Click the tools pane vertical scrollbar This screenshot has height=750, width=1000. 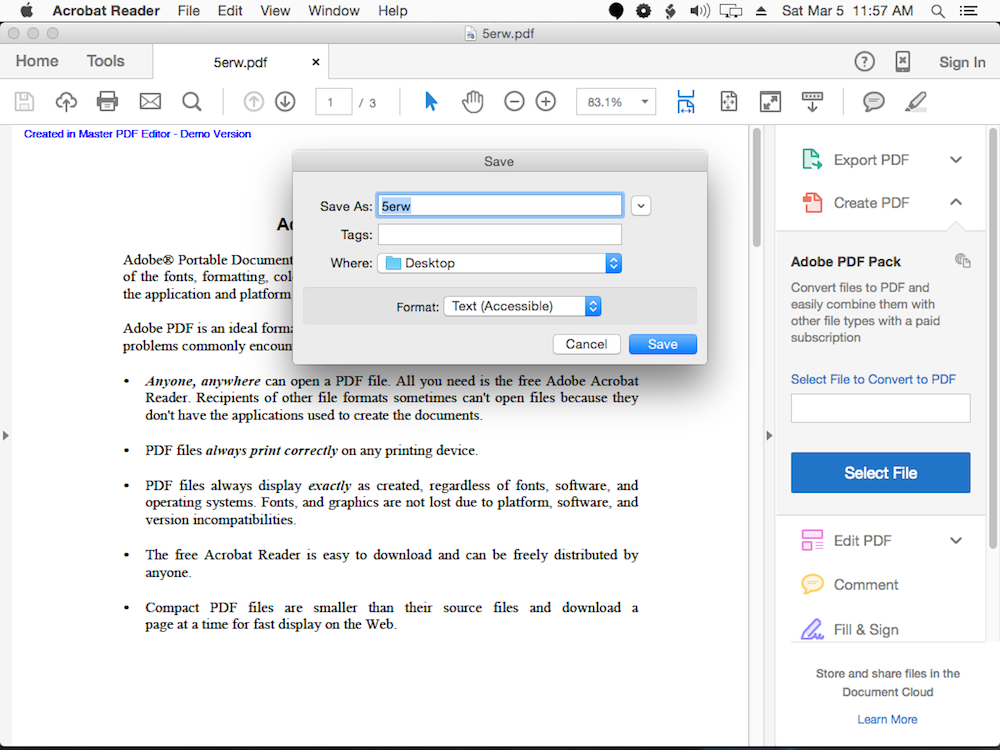pyautogui.click(x=993, y=338)
